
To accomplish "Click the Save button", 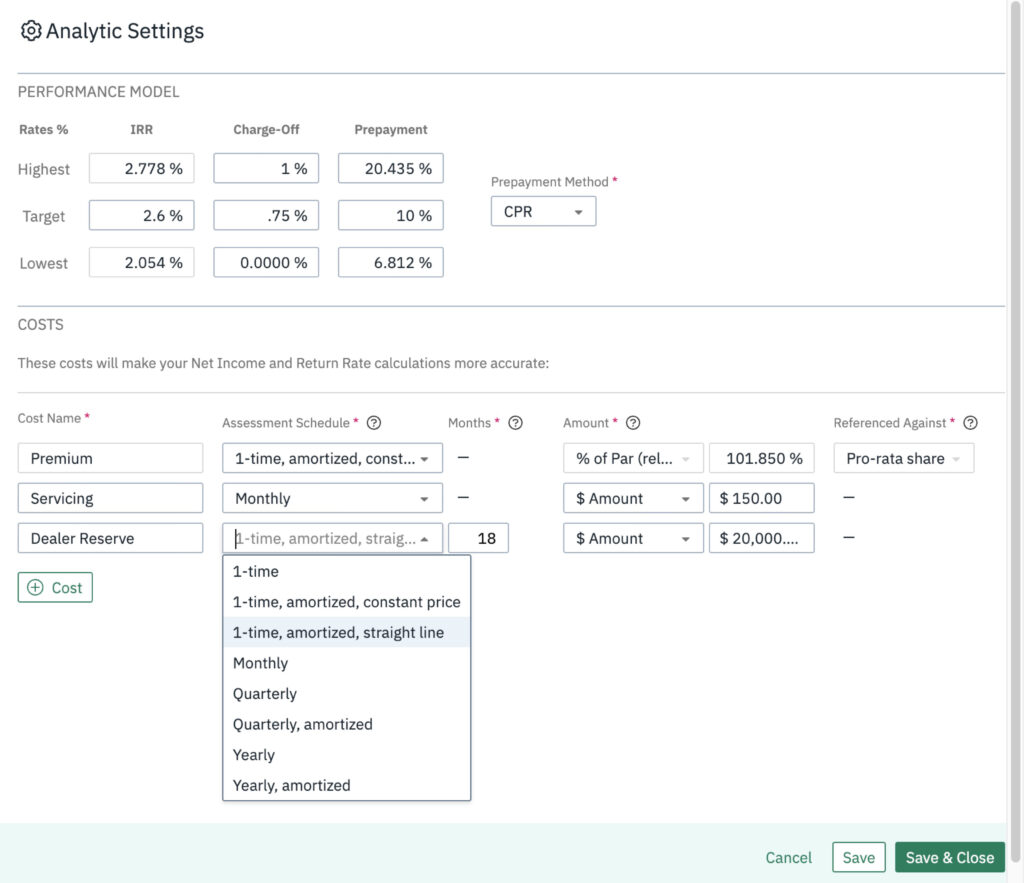I will [858, 857].
